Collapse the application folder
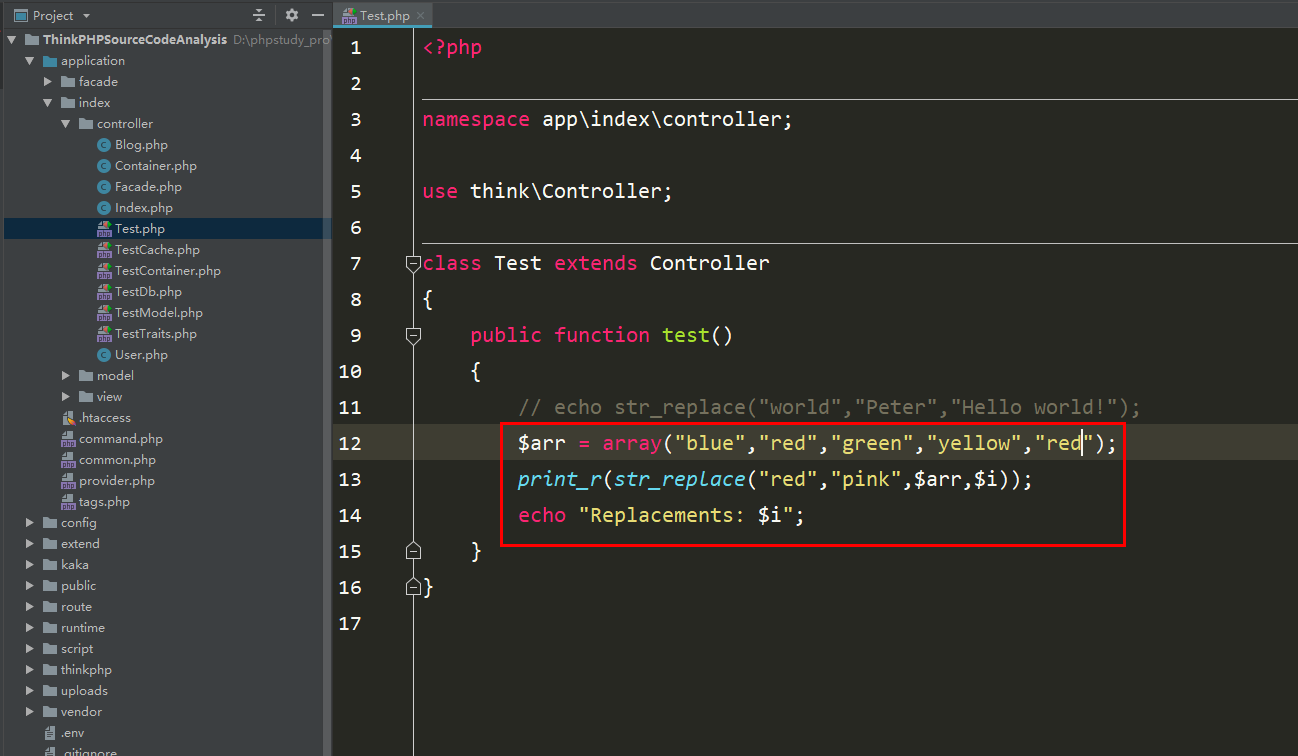 [x=30, y=61]
